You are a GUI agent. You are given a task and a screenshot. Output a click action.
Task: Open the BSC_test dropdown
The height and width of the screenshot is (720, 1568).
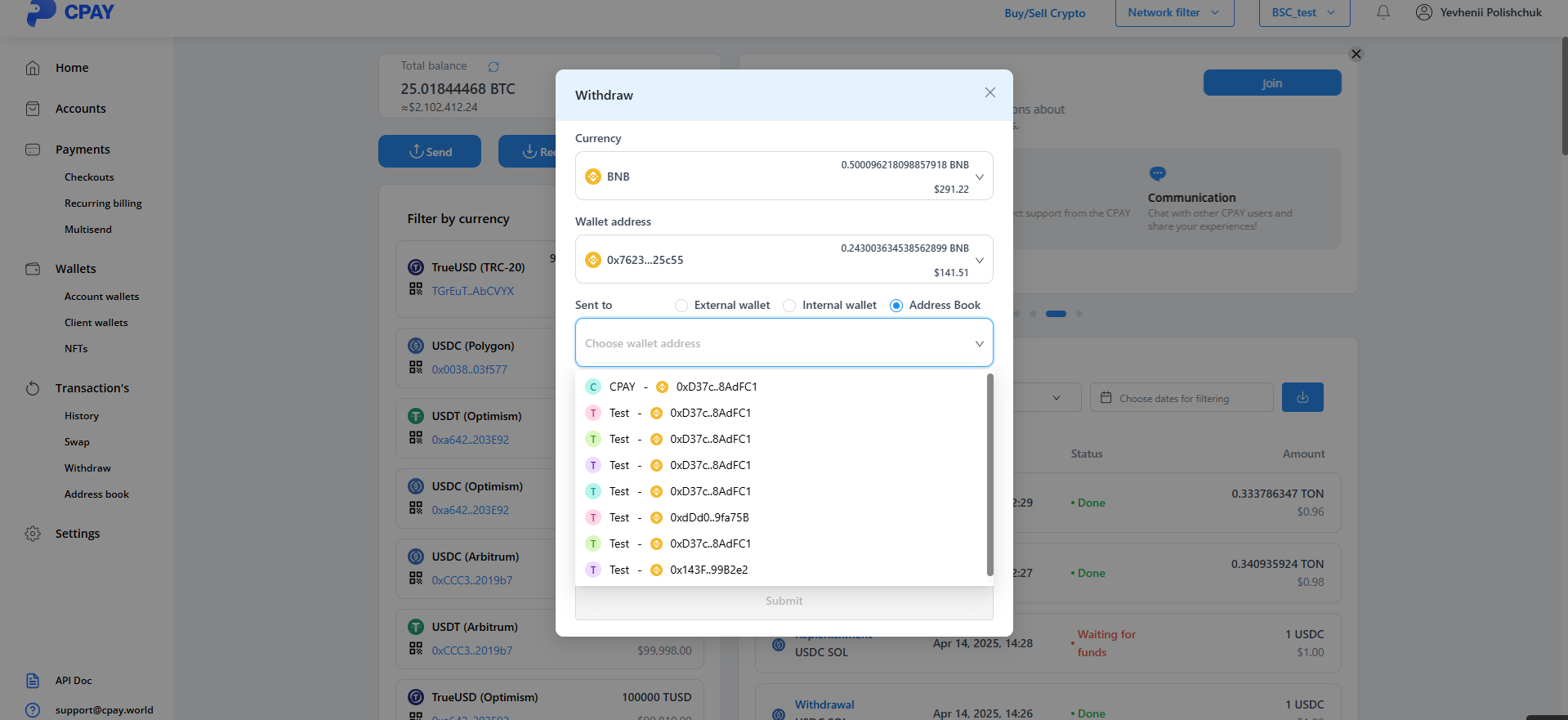click(x=1303, y=12)
